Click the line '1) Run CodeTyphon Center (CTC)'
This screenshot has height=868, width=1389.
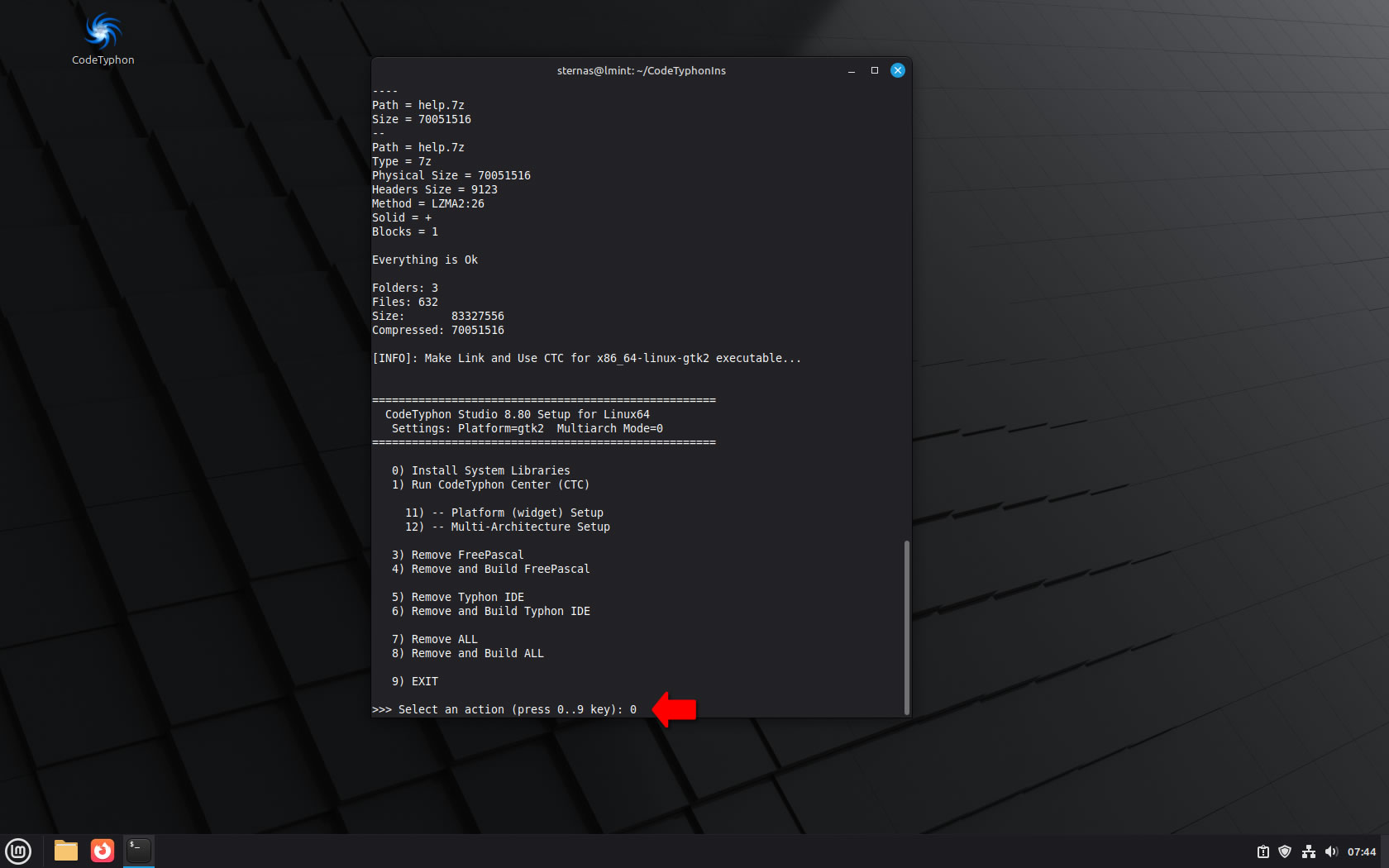[491, 484]
